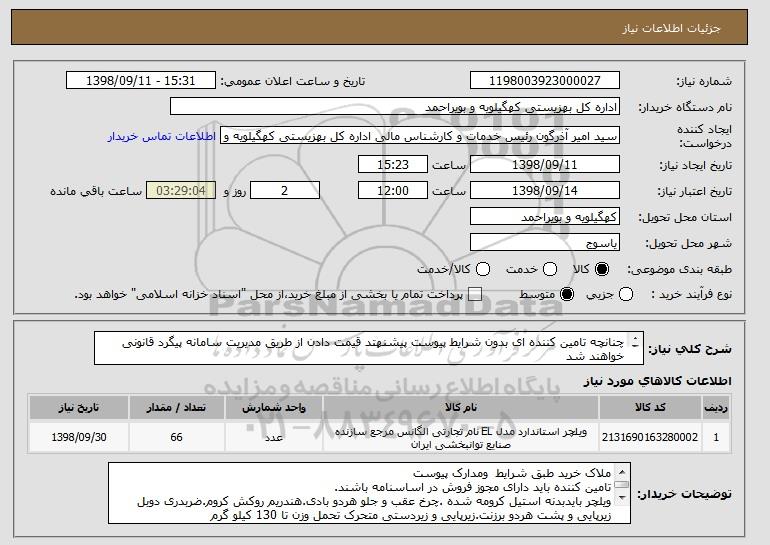This screenshot has width=770, height=545.
Task: Click the توضیحات خریدار label
Action: (x=685, y=494)
